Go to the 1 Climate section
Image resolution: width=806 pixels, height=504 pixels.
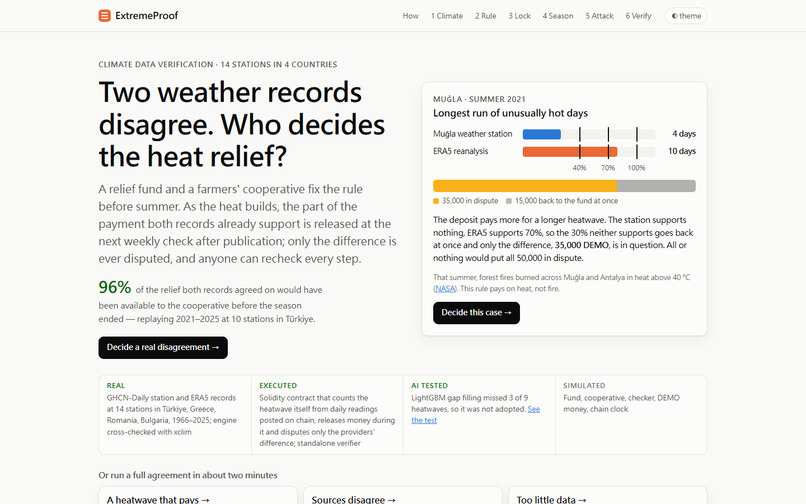pos(447,16)
